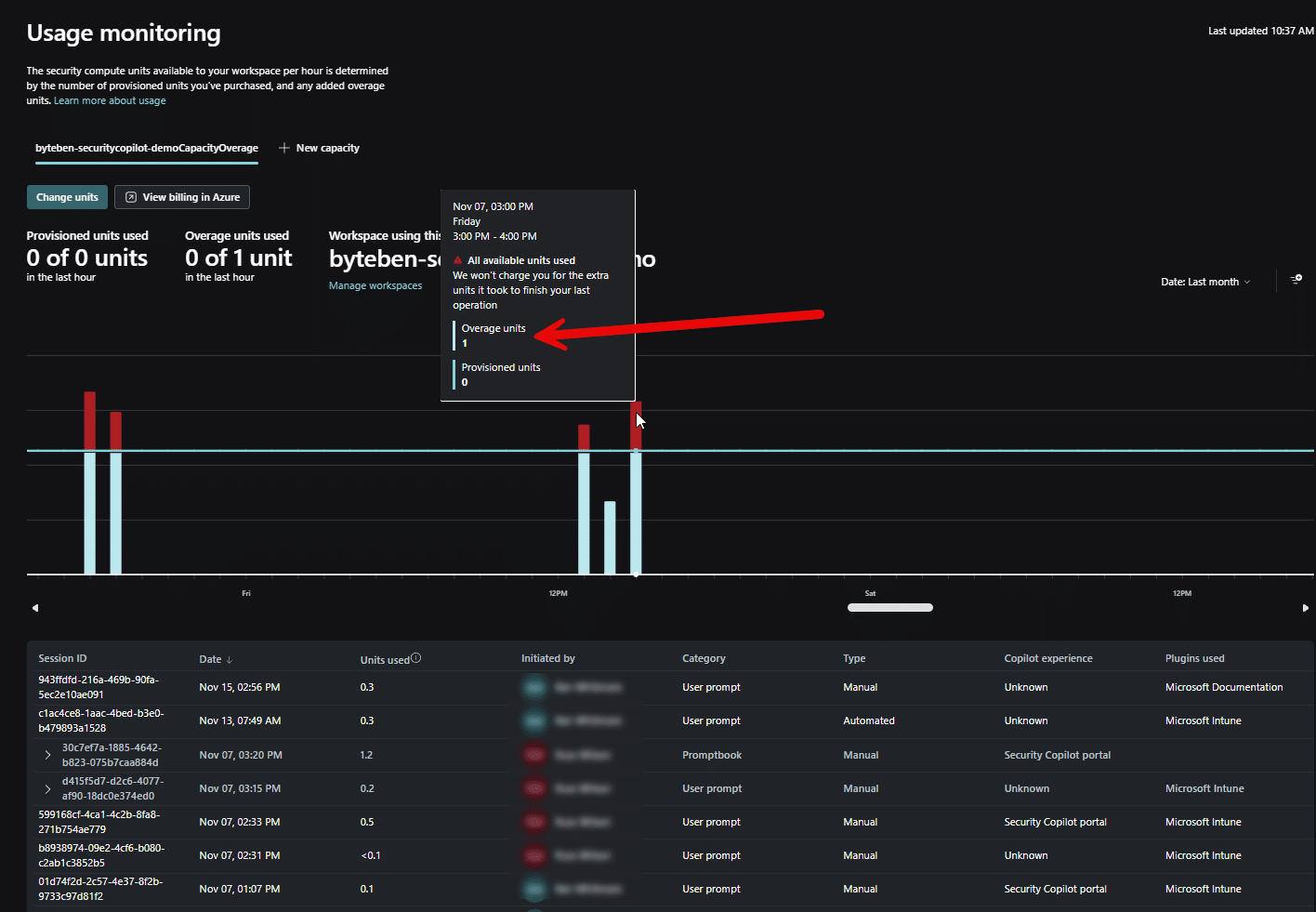
Task: Open the Learn more about usage link
Action: tap(110, 100)
